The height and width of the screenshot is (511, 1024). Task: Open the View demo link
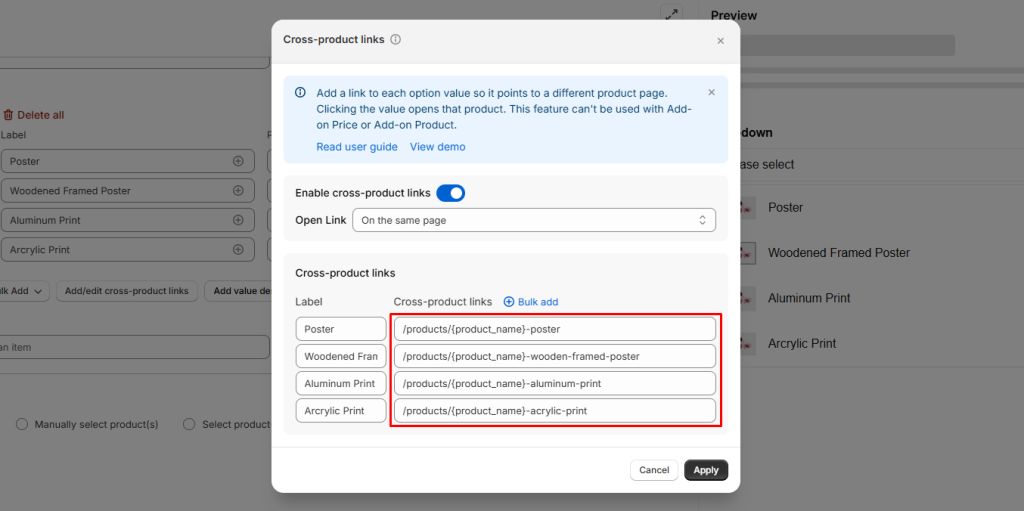(x=437, y=147)
